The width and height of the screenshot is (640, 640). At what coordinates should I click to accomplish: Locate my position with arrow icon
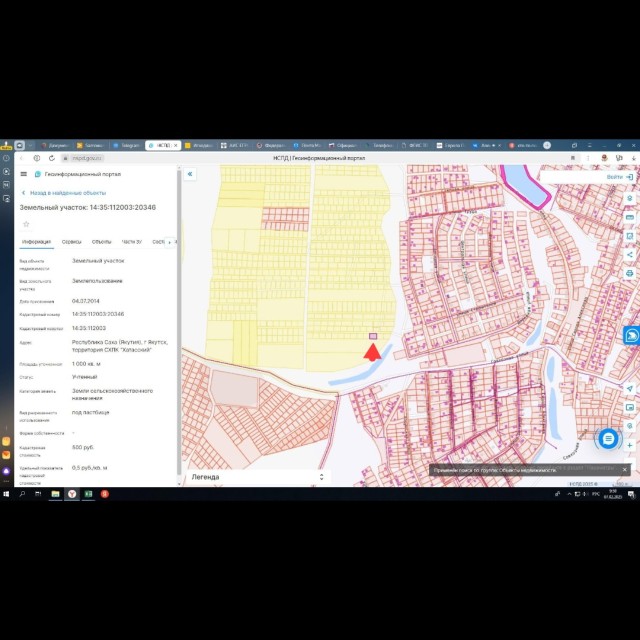coord(629,389)
